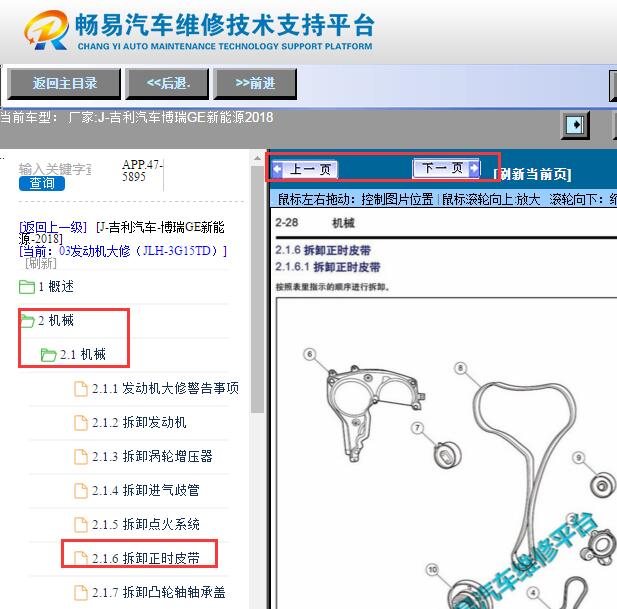The image size is (617, 609).
Task: Click the 2.1.6.1 拆卸正时皮带 heading in document
Action: coord(328,267)
